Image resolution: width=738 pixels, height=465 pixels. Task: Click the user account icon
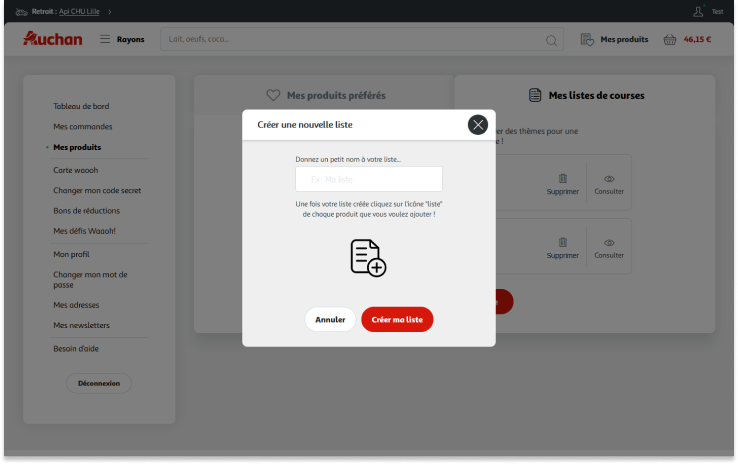(x=698, y=11)
